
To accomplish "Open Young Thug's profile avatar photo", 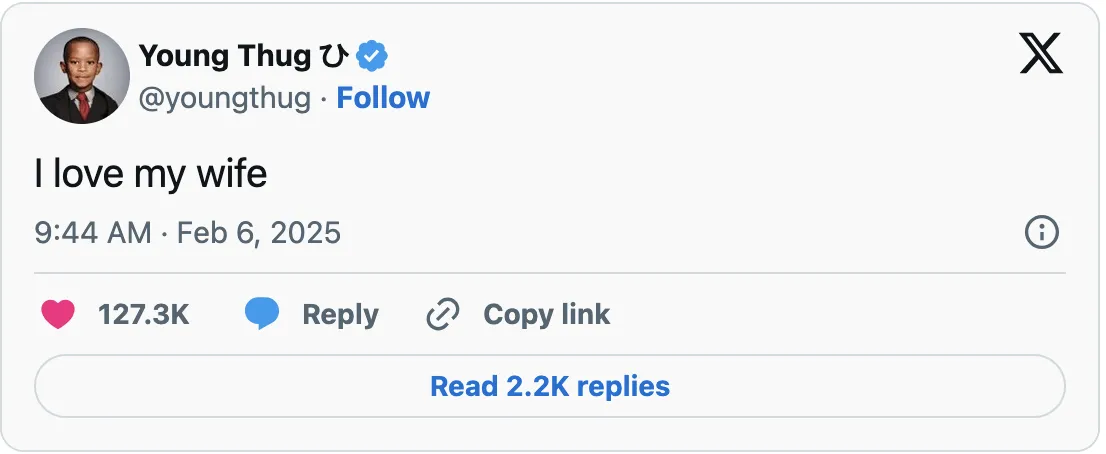I will click(82, 76).
